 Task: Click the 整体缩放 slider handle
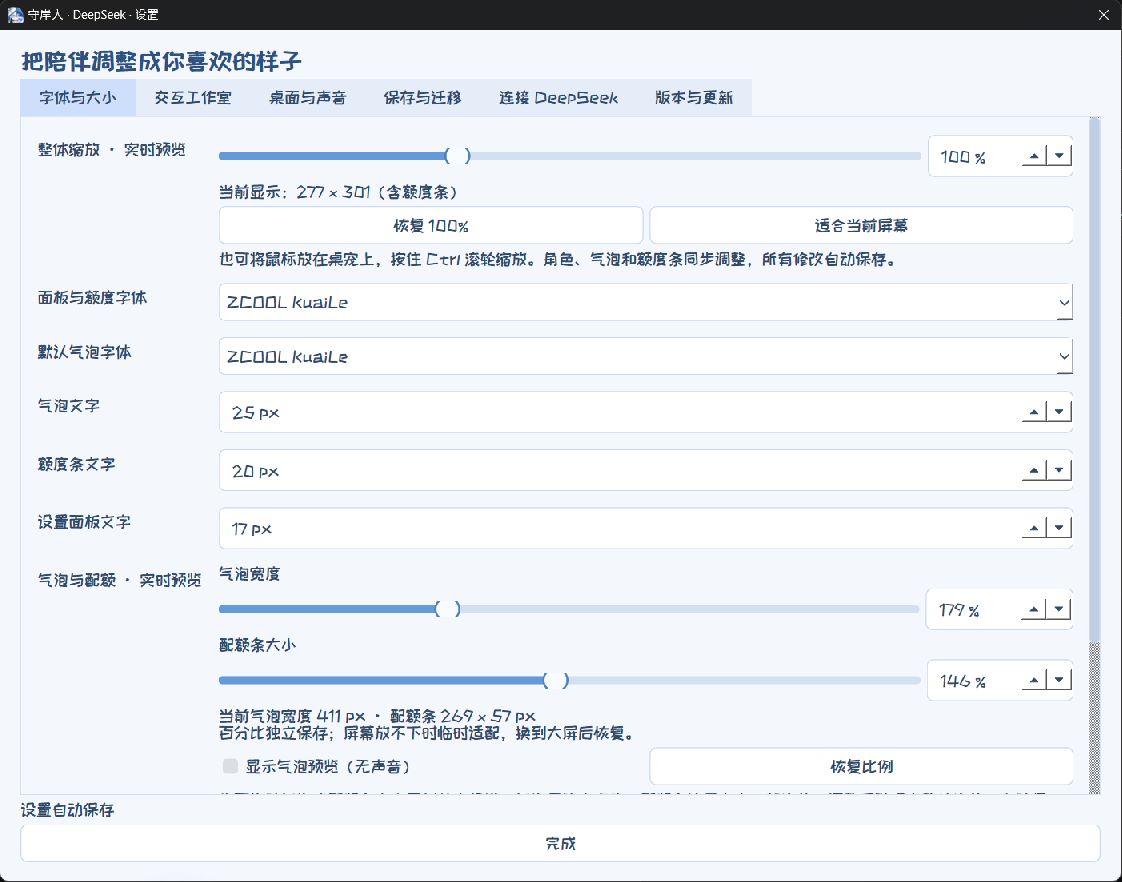(458, 155)
